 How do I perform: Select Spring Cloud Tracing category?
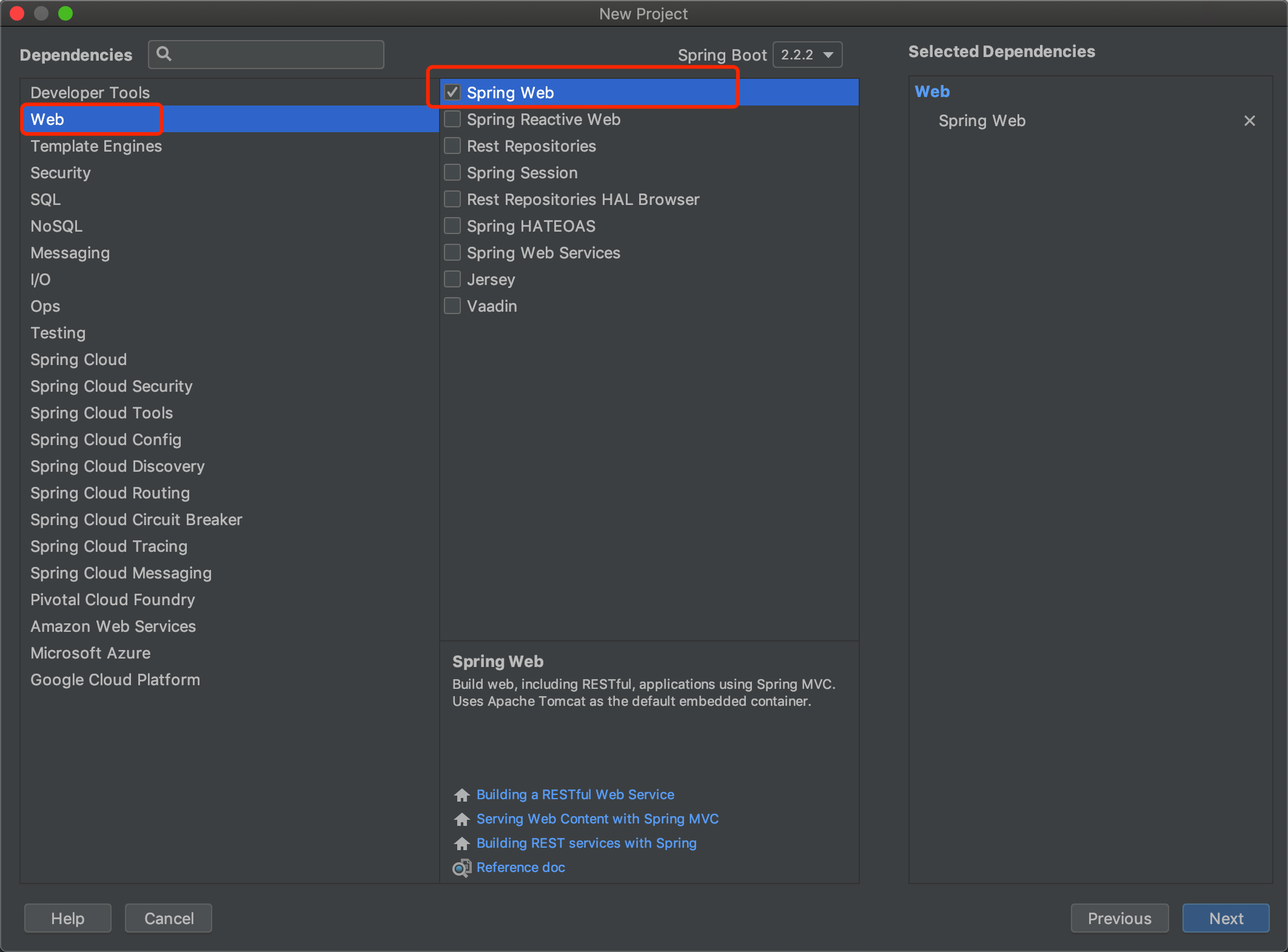(x=229, y=546)
